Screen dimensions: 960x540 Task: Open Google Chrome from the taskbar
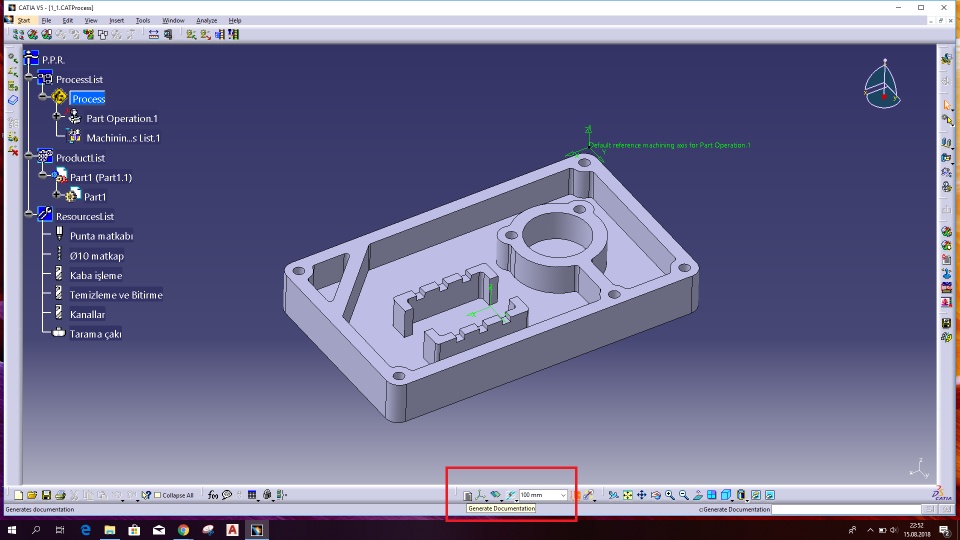(x=183, y=530)
